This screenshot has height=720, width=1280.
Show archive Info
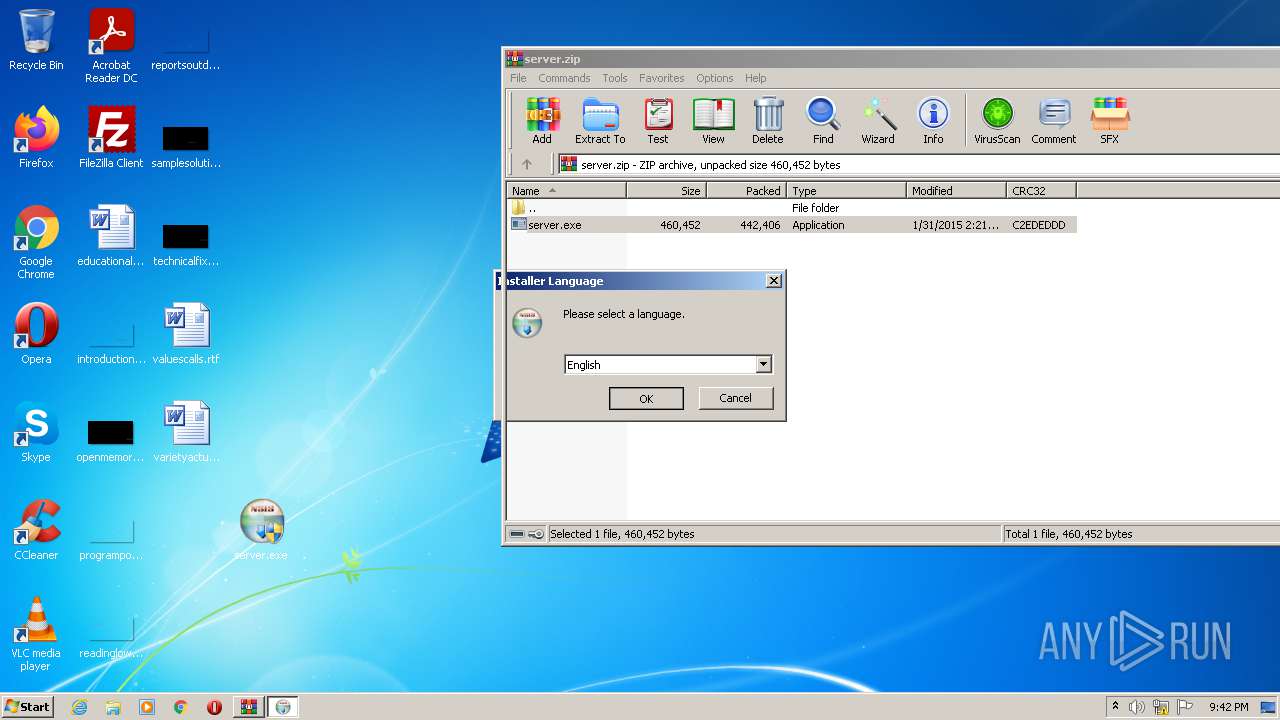tap(933, 121)
